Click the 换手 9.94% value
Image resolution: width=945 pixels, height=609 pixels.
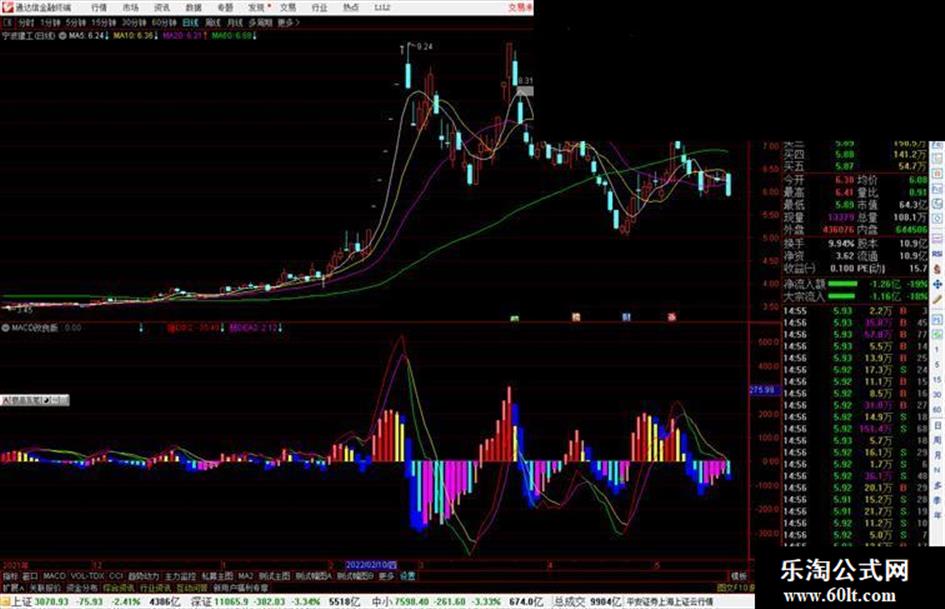click(841, 244)
